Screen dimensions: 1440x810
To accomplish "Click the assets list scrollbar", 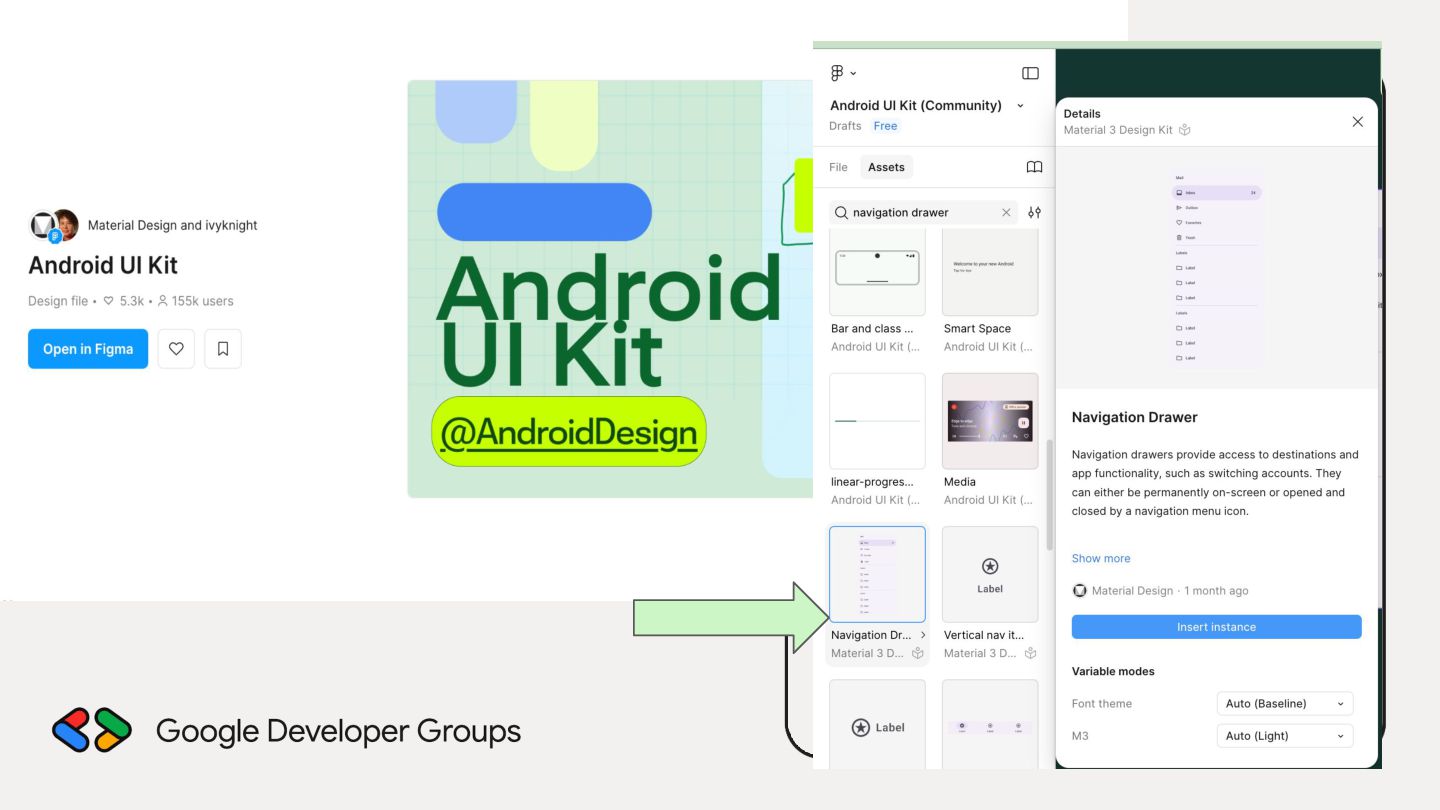I will (1049, 494).
